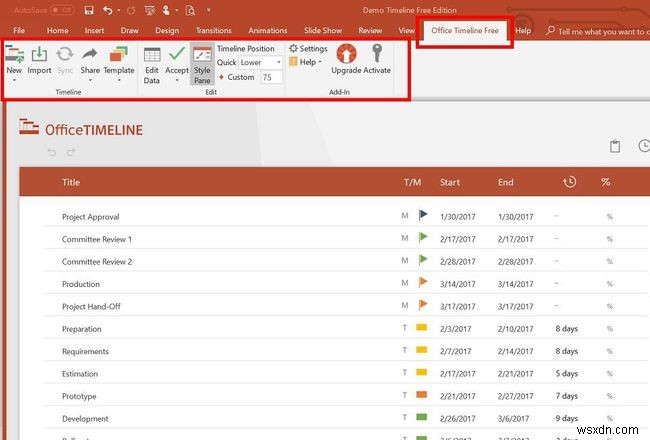Open the Quick position Lower dropdown
650x440 pixels.
point(261,63)
